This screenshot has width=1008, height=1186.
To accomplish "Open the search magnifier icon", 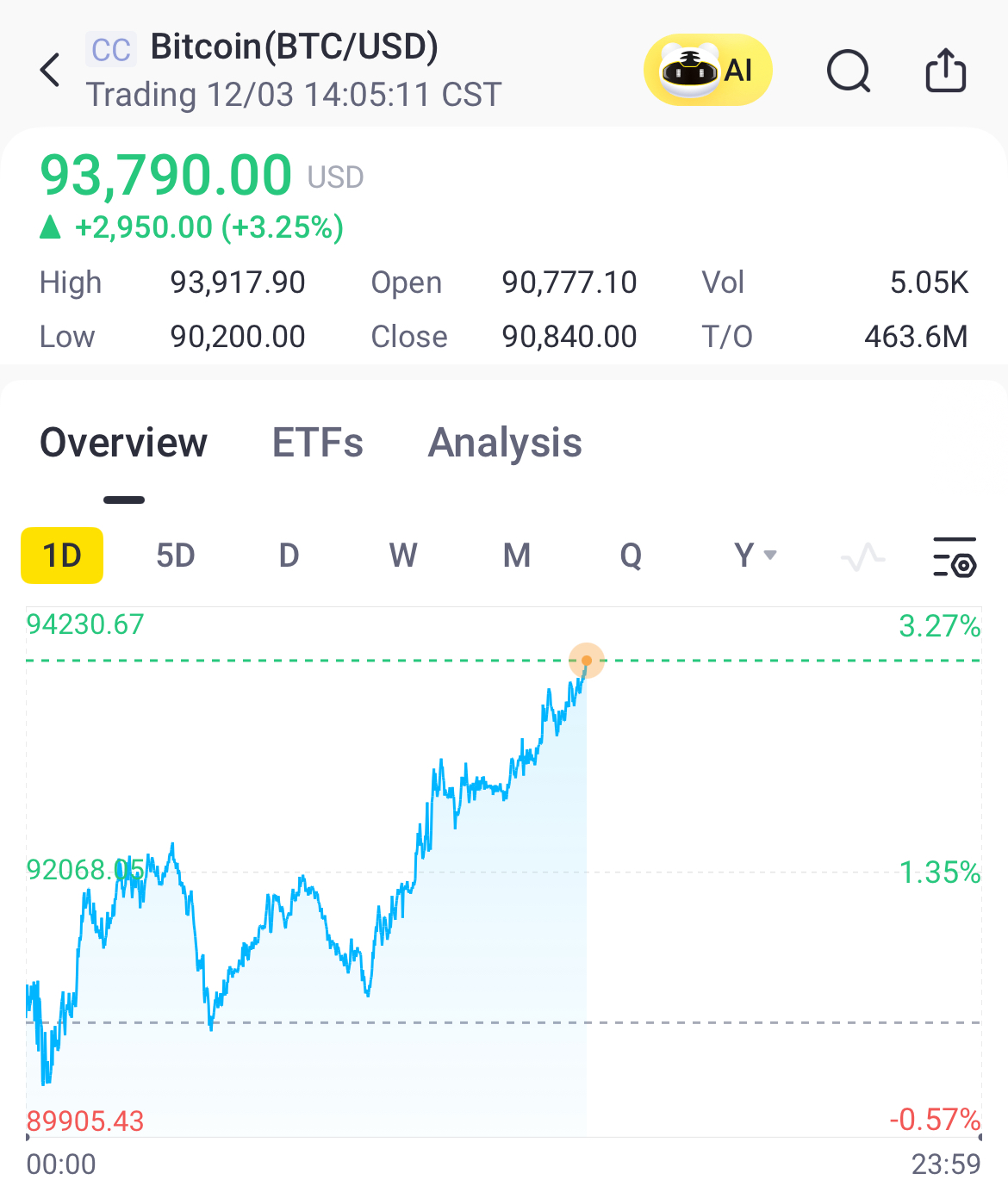I will pyautogui.click(x=849, y=70).
